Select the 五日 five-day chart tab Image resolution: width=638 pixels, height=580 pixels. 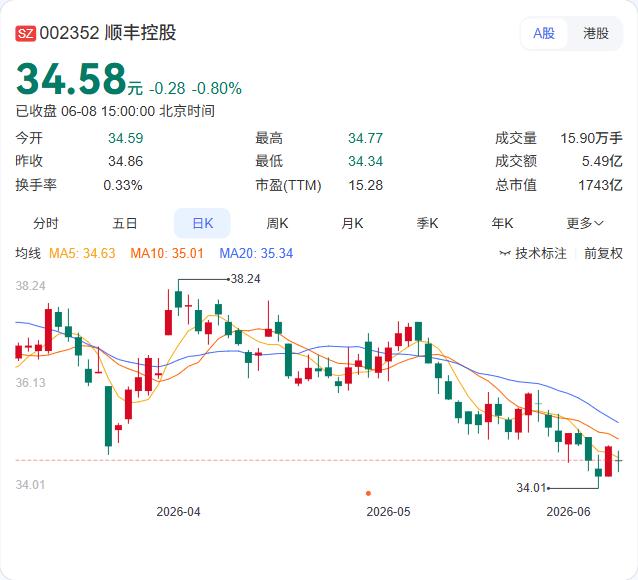[x=125, y=223]
